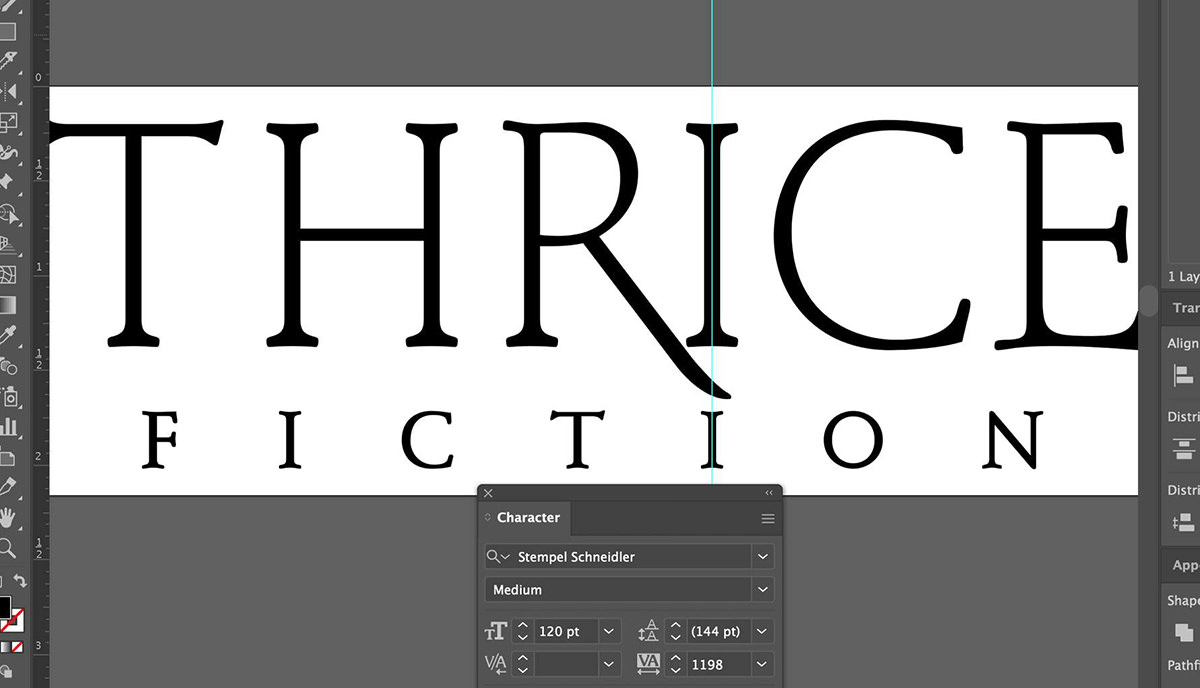Screen dimensions: 1200x688
Task: Click the font size icon
Action: tap(496, 632)
